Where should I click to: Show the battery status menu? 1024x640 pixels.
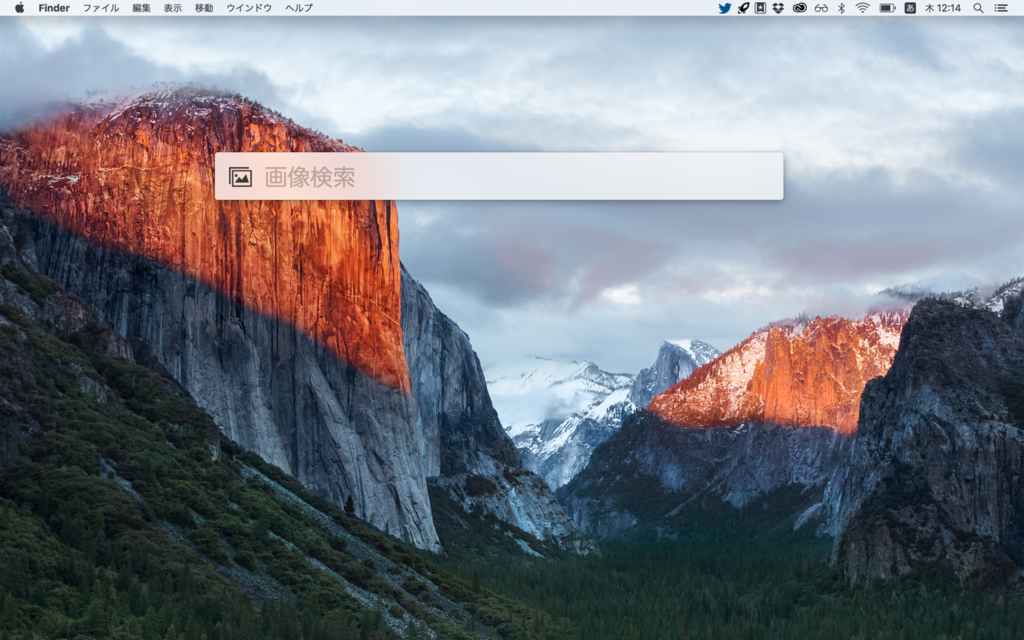(x=887, y=8)
